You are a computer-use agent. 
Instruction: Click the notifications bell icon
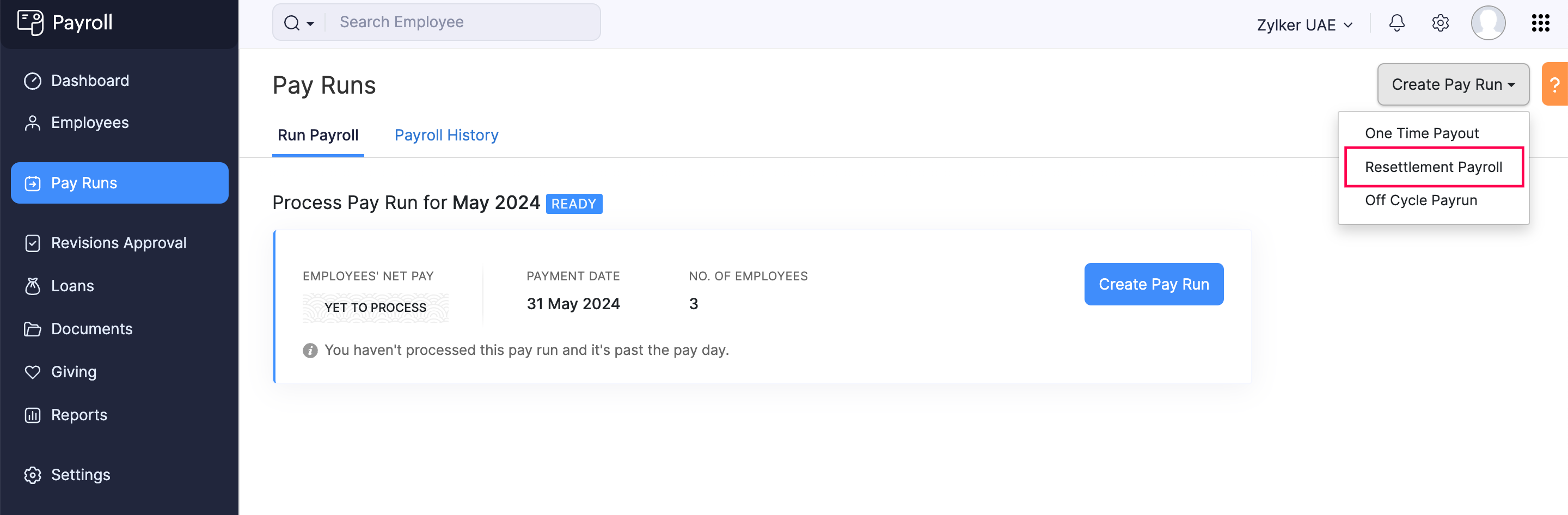point(1396,23)
